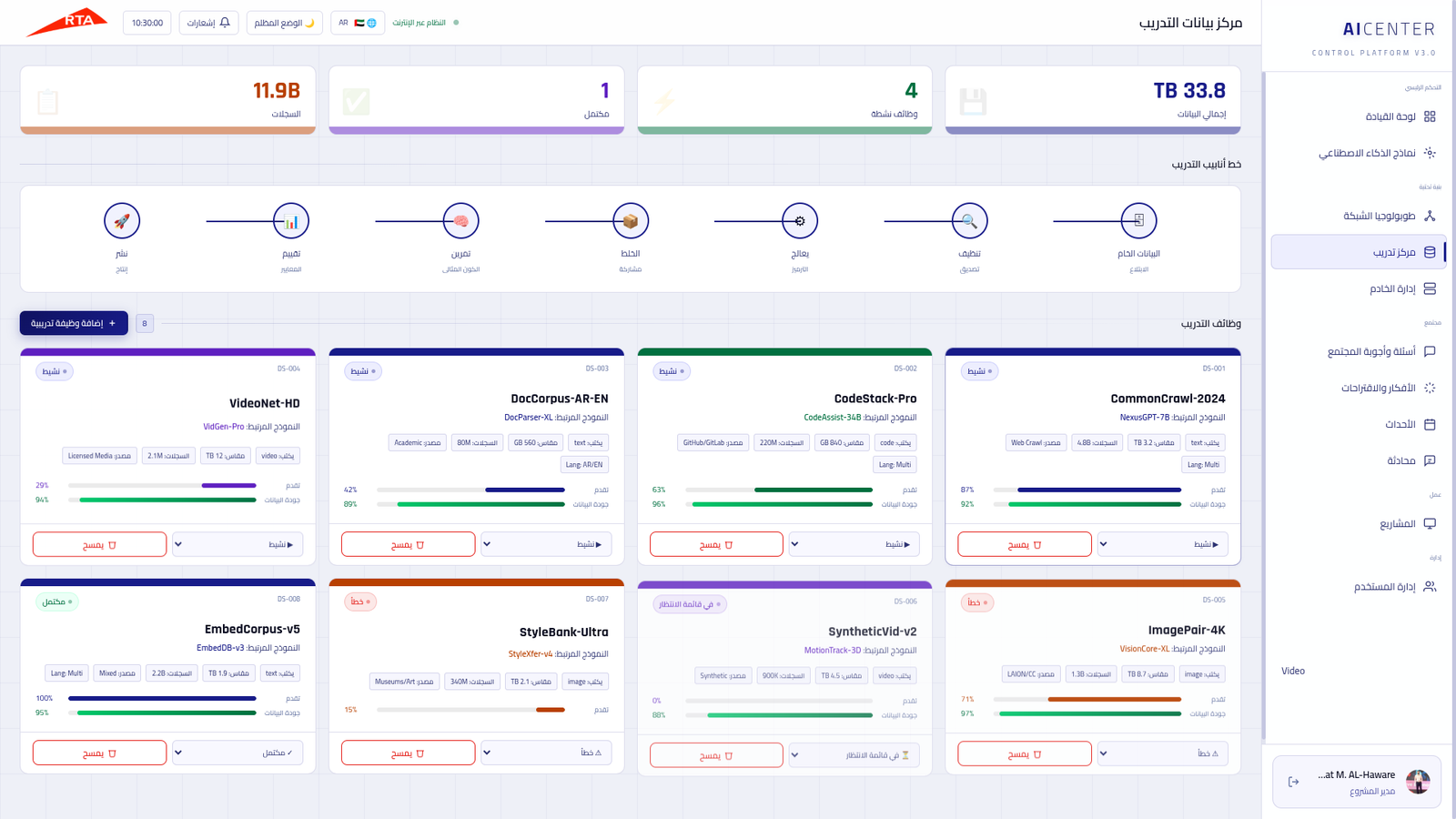The width and height of the screenshot is (1456, 819).
Task: Click the "Museums/Art" source tag on StyleBank-Ultra
Action: coord(404,682)
